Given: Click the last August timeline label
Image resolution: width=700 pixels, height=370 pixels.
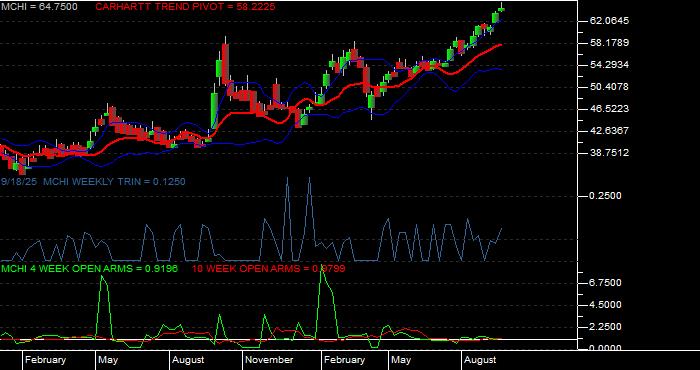Looking at the screenshot, I should coord(480,360).
